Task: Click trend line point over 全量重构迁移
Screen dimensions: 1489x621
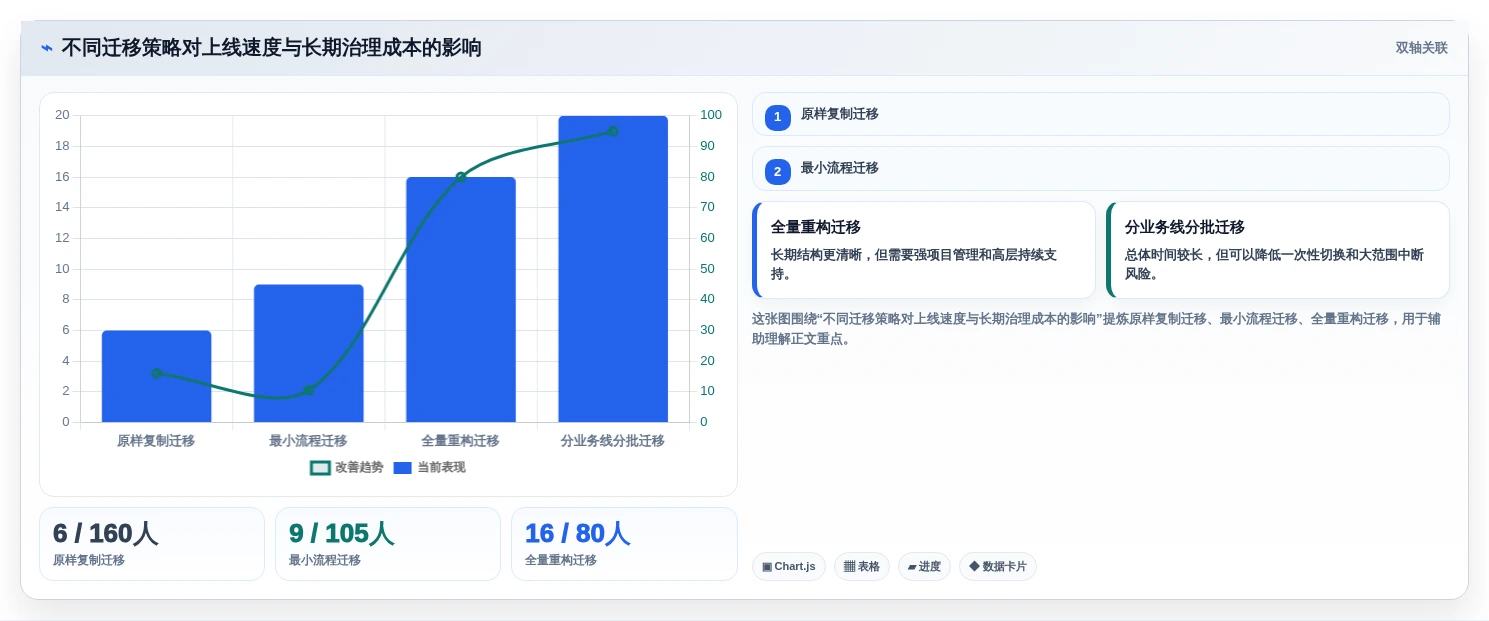Action: [461, 177]
